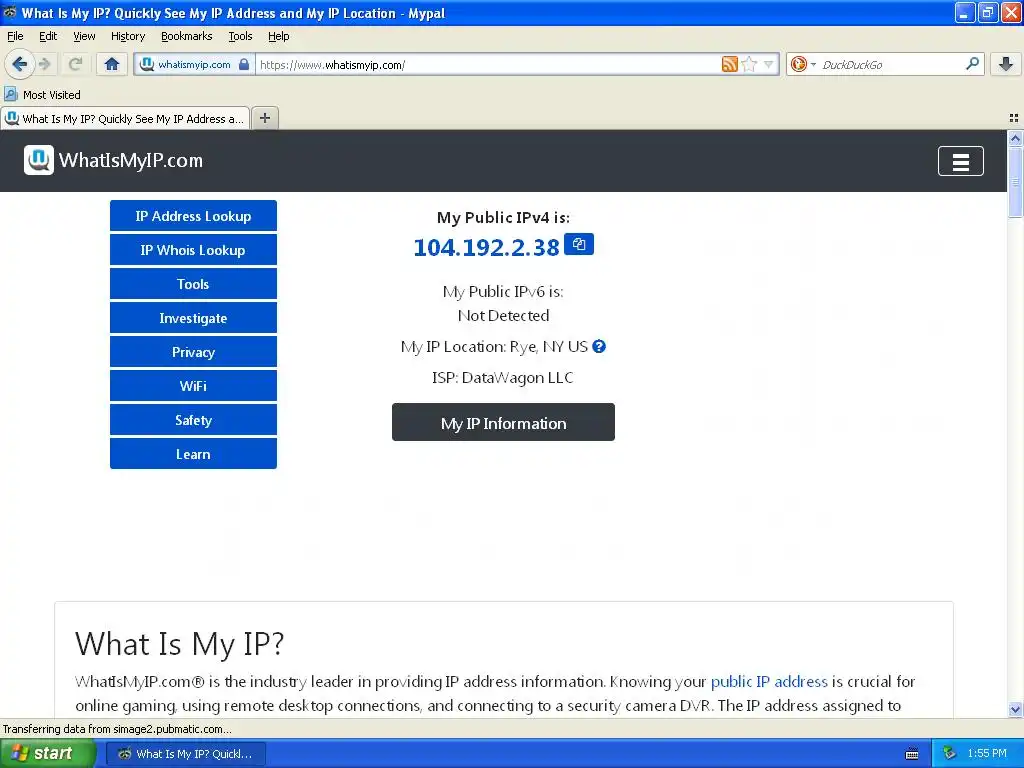1024x768 pixels.
Task: Click the IP location help question icon
Action: point(599,347)
